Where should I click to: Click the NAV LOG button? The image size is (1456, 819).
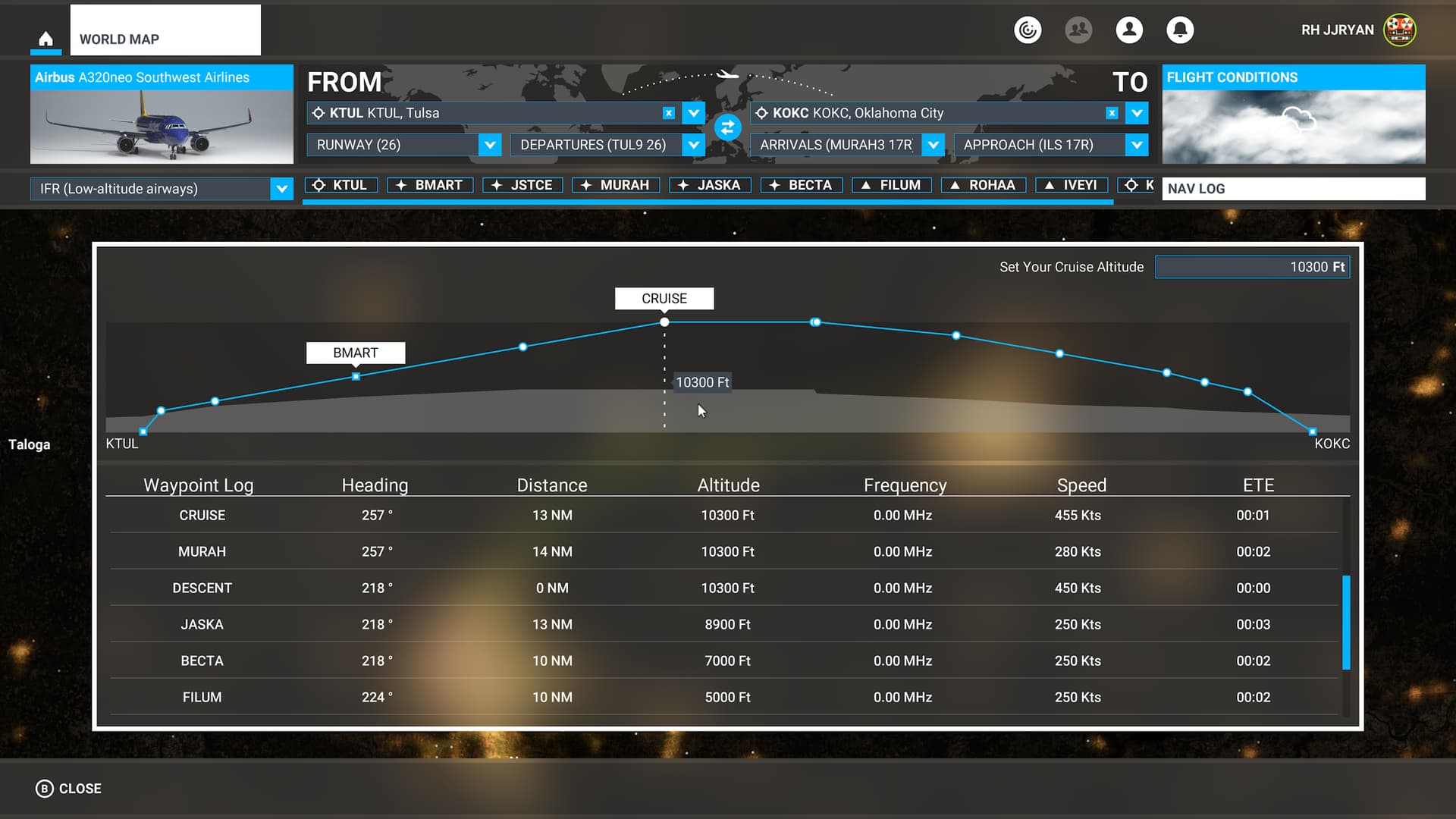pyautogui.click(x=1293, y=189)
